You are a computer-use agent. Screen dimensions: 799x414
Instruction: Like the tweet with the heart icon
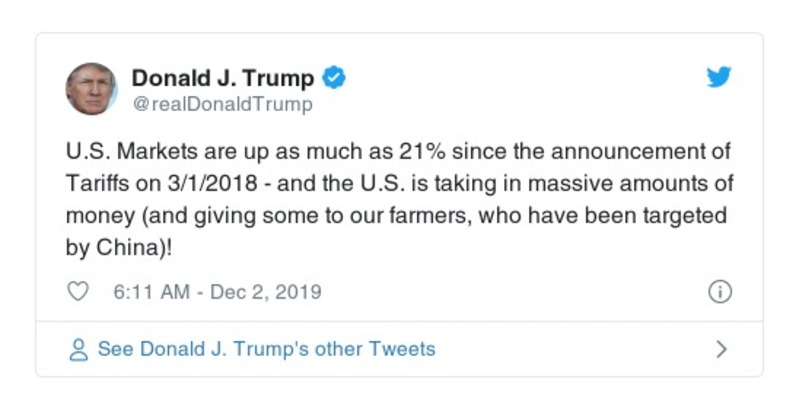pos(78,292)
